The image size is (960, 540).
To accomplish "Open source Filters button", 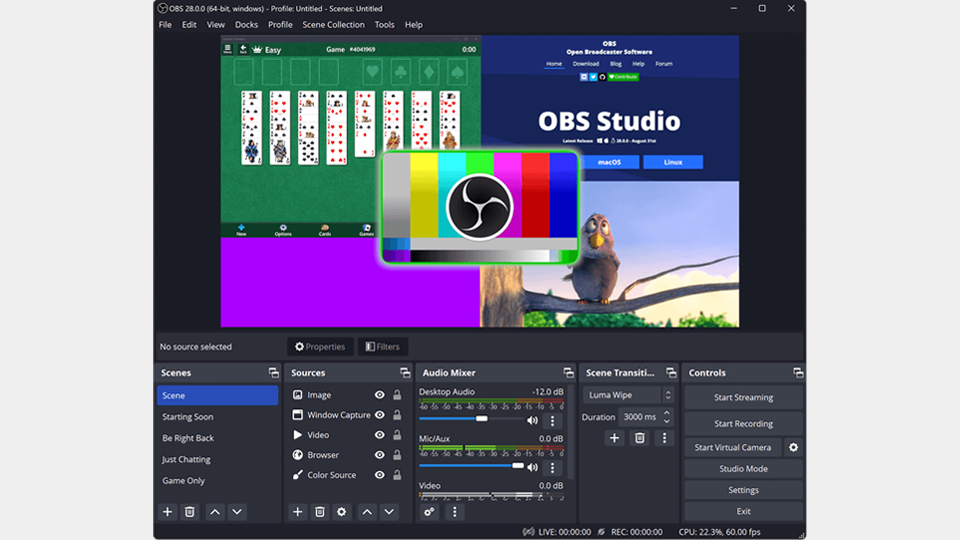I will [383, 347].
